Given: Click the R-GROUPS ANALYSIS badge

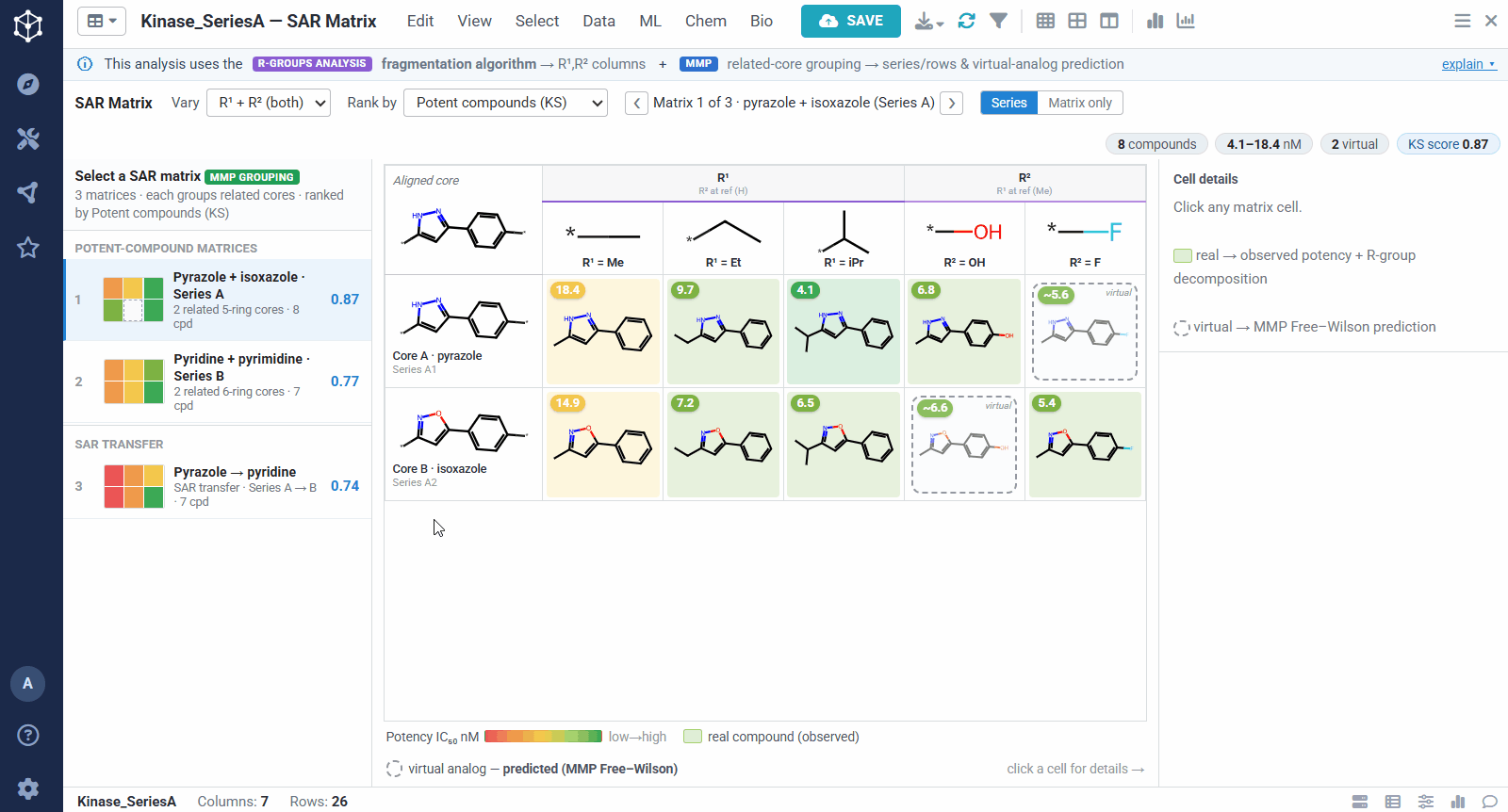Looking at the screenshot, I should [312, 64].
